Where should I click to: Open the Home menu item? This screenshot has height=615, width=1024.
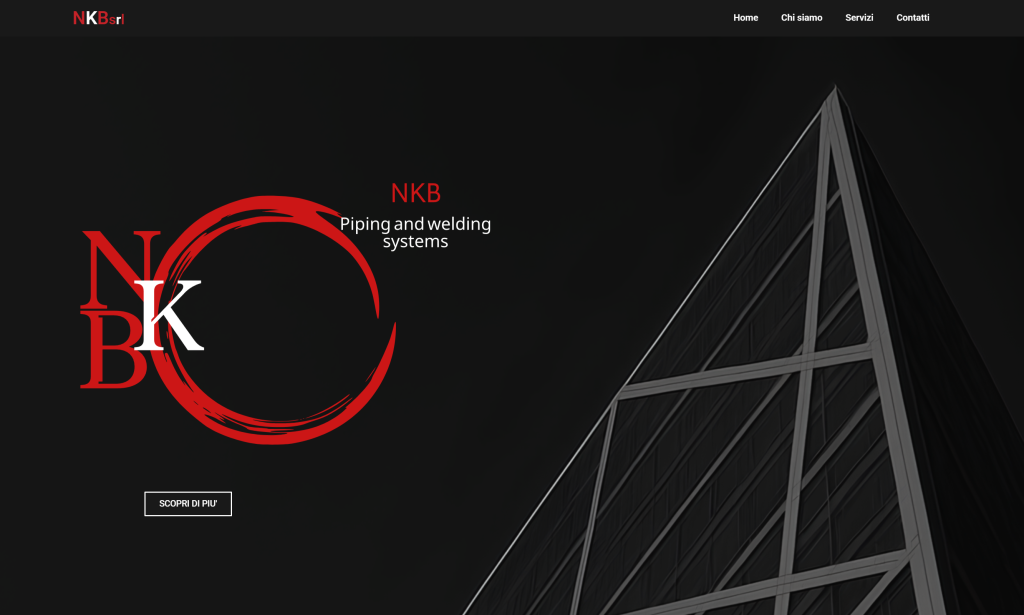(745, 18)
